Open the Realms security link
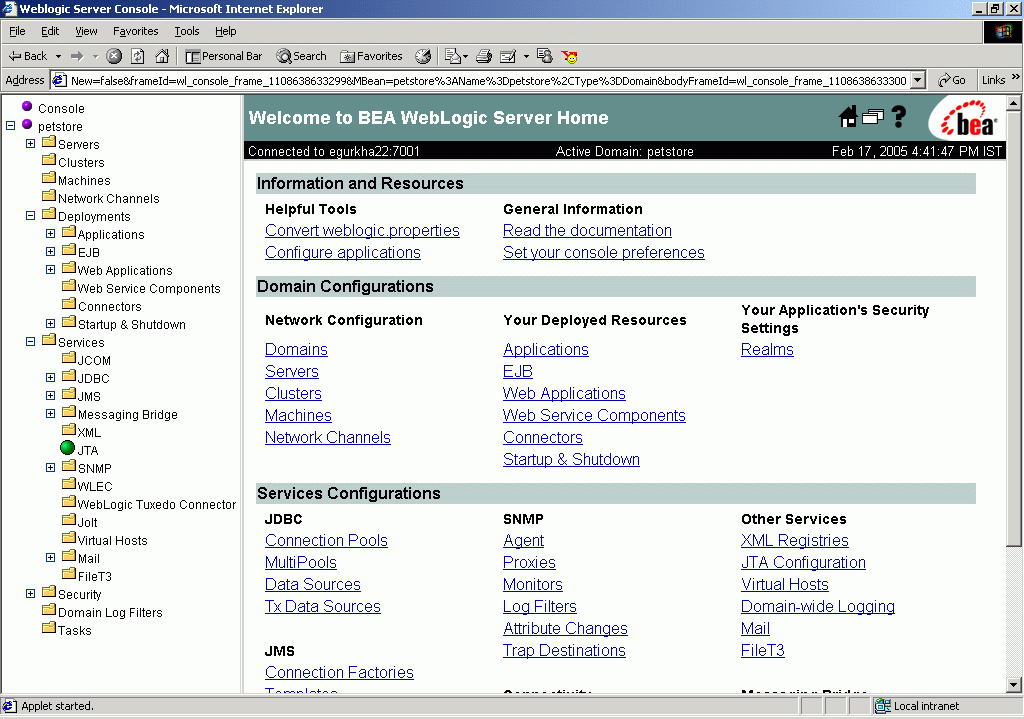This screenshot has height=719, width=1024. [x=767, y=349]
